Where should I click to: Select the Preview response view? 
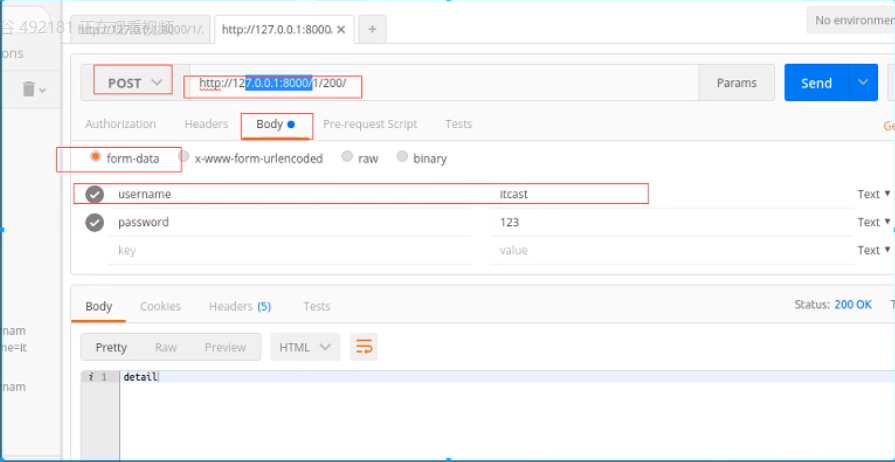(225, 347)
